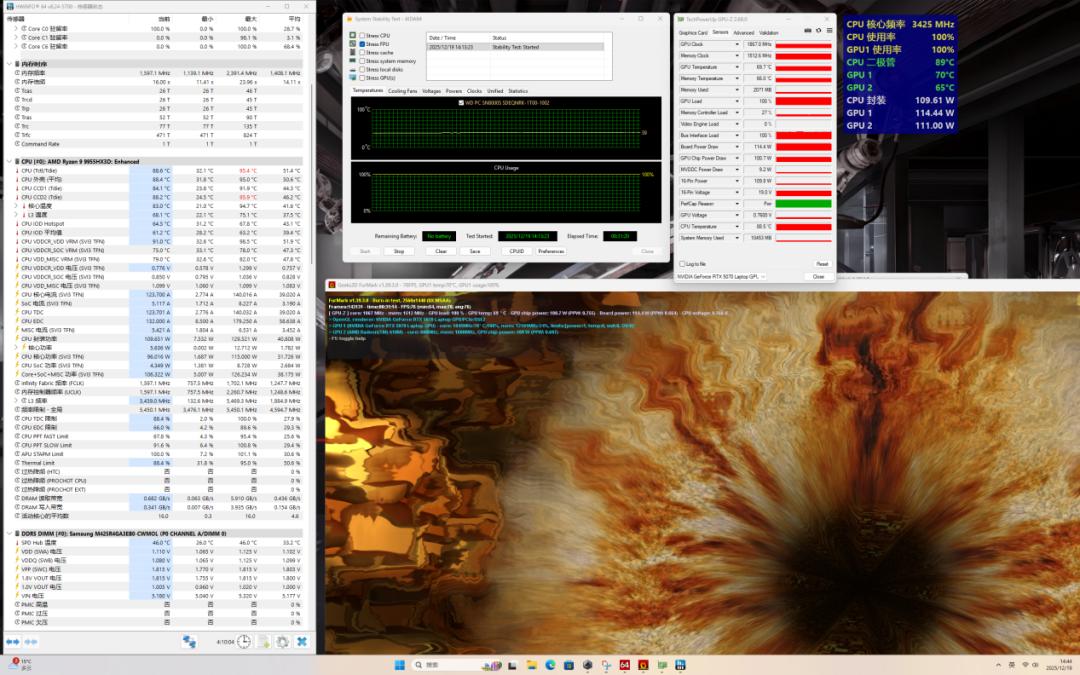Click the blue X close-sensors icon in HWiNFO
The width and height of the screenshot is (1080, 675).
coord(301,642)
